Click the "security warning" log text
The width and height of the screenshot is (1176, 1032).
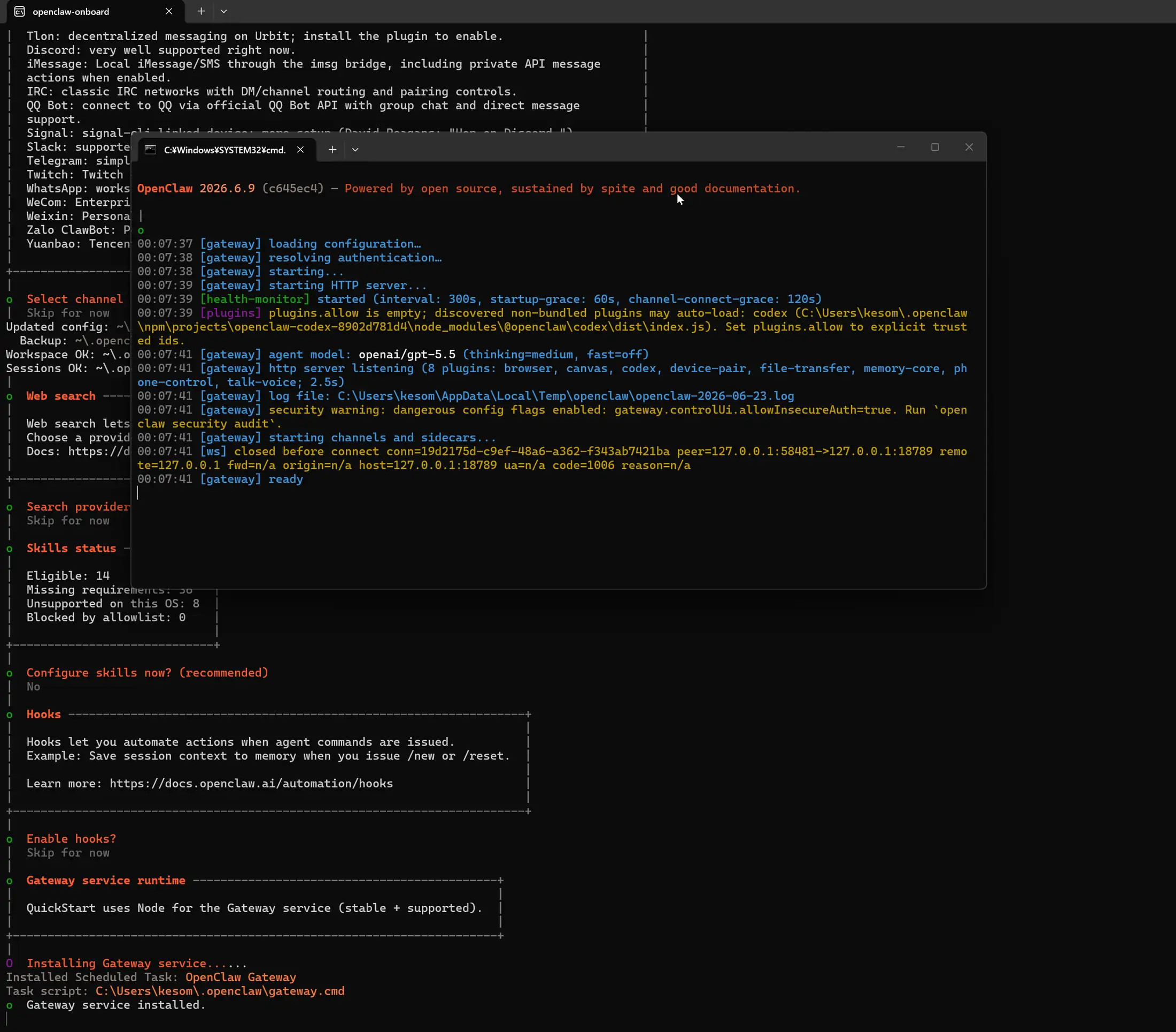(324, 409)
